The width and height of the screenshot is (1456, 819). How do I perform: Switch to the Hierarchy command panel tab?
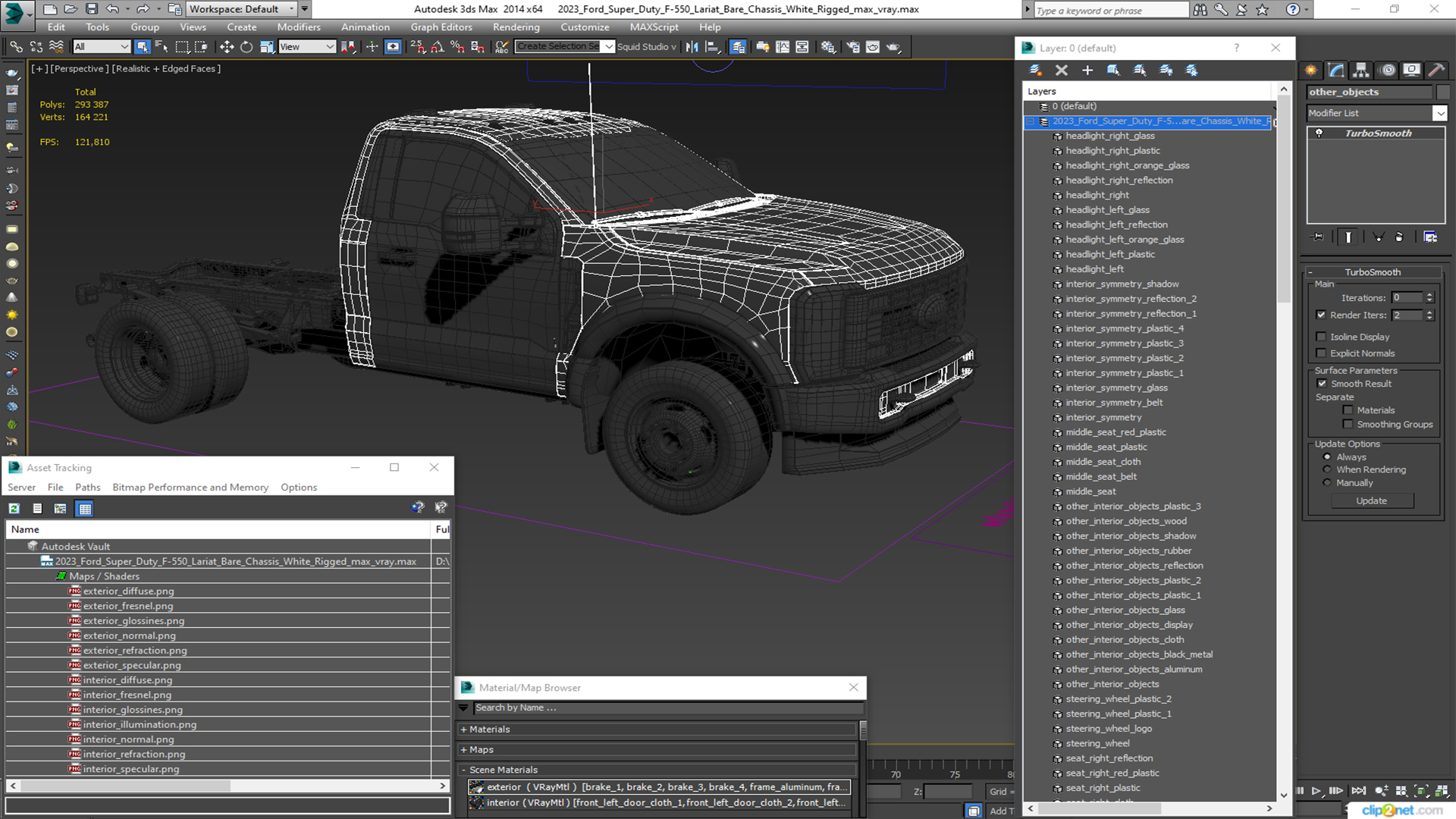(x=1361, y=70)
